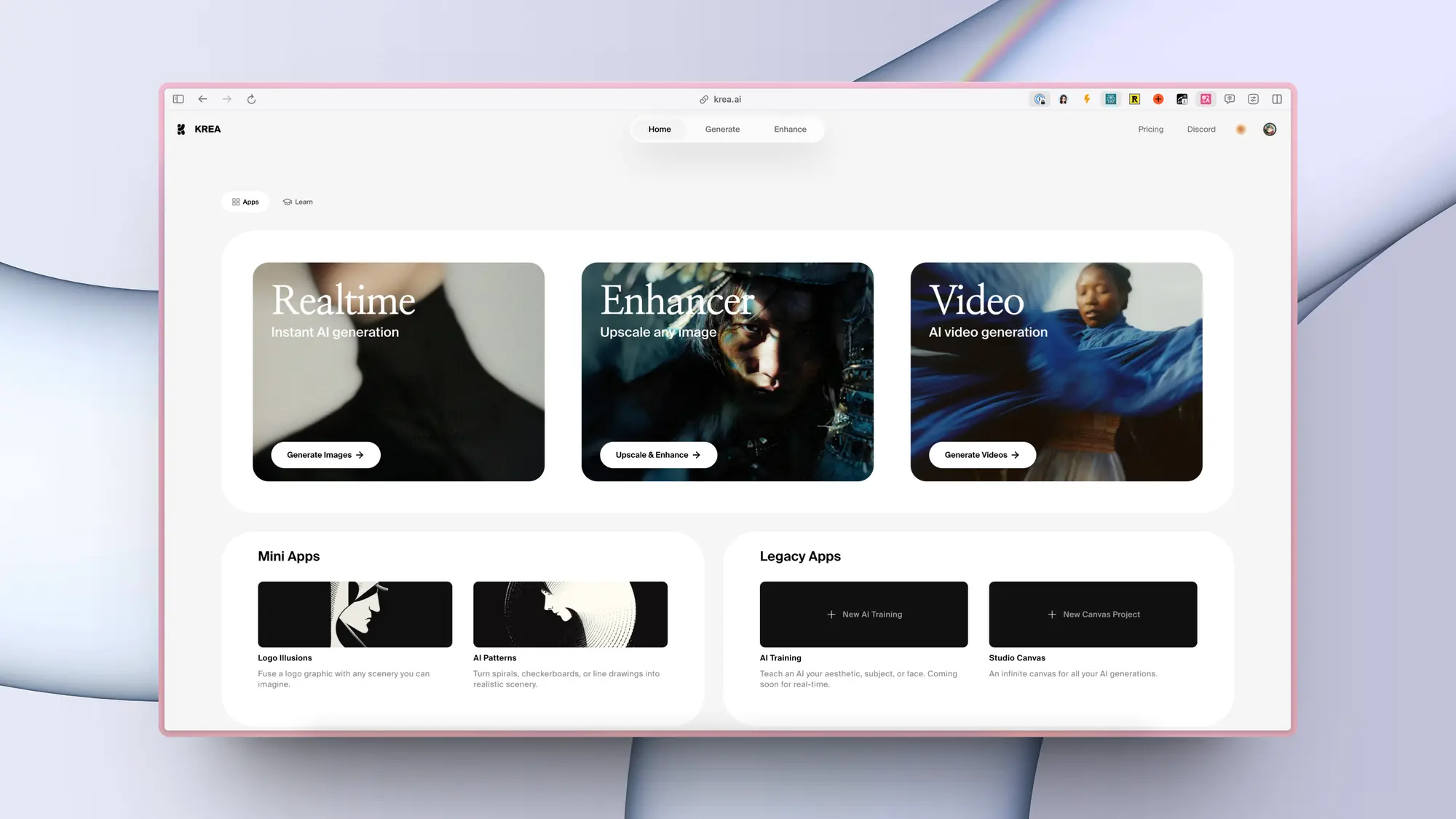Image resolution: width=1456 pixels, height=819 pixels.
Task: Go back with the left arrow
Action: click(203, 99)
